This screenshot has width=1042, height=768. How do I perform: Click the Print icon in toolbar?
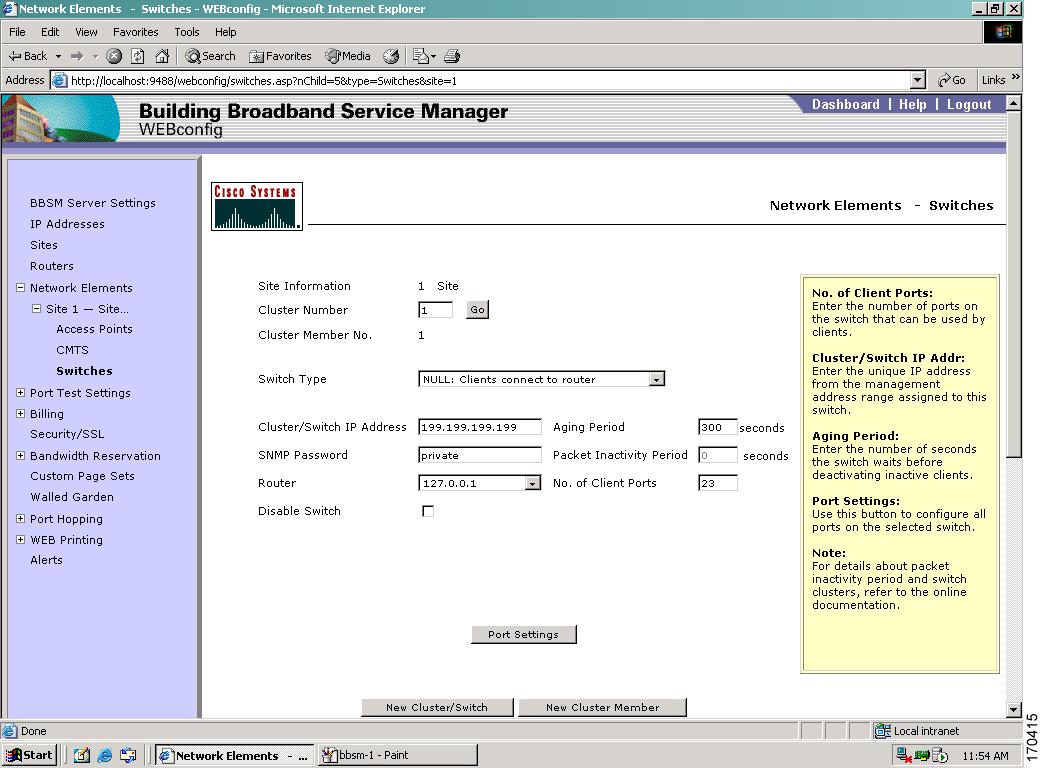452,56
